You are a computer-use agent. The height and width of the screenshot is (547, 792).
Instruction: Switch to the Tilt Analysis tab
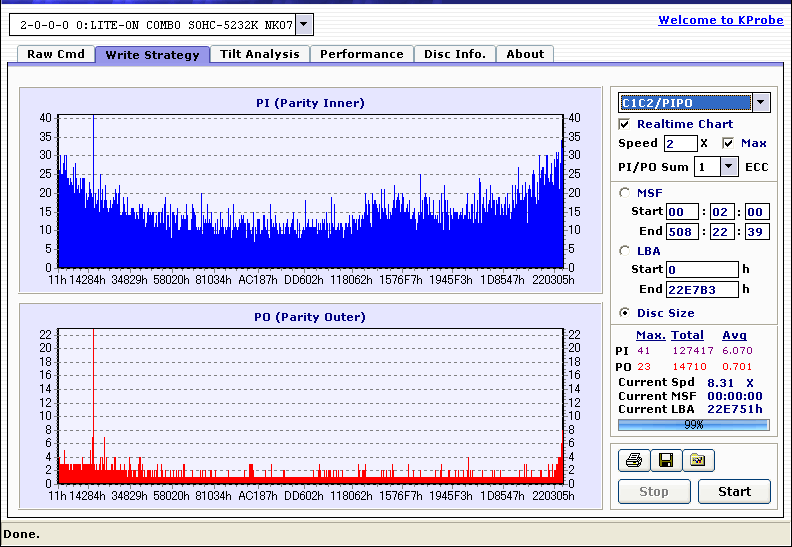coord(259,54)
